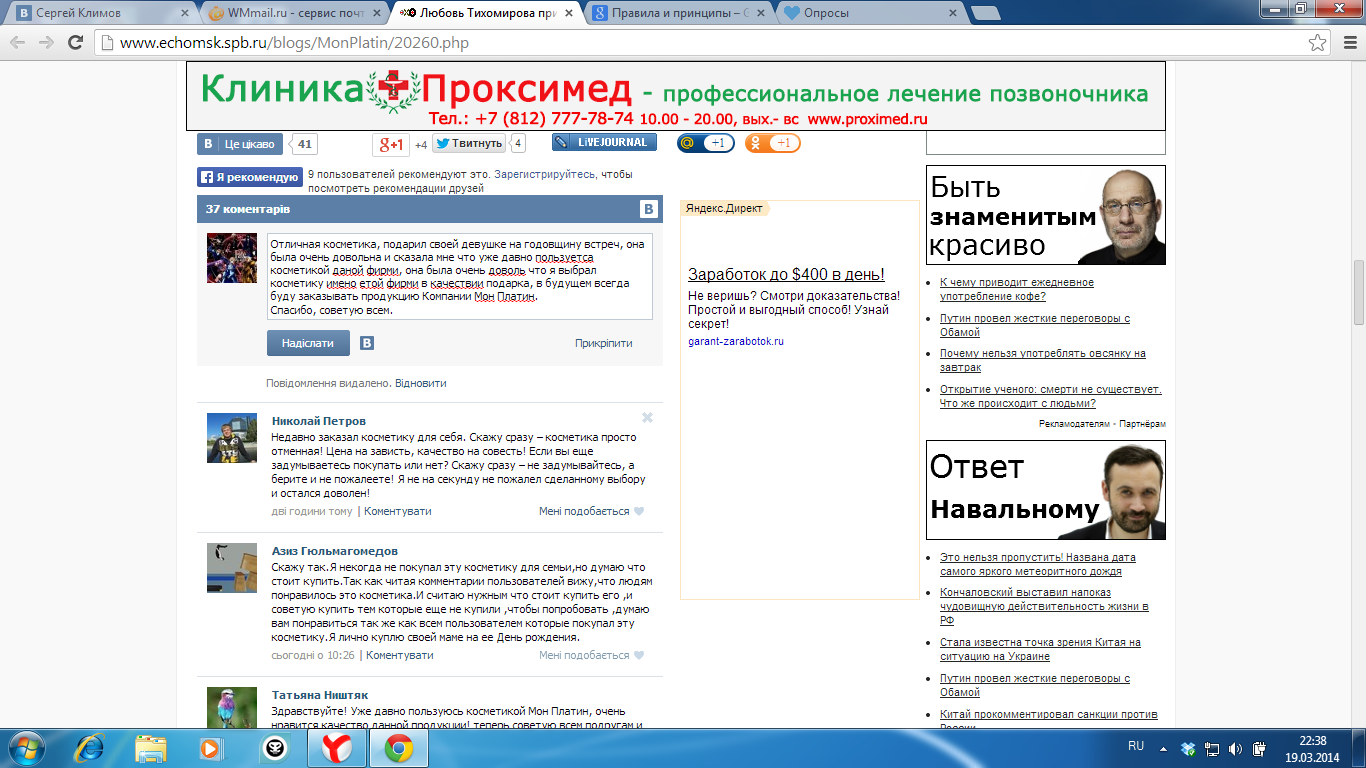
Task: Click Проксимед clinic banner ad
Action: 676,96
